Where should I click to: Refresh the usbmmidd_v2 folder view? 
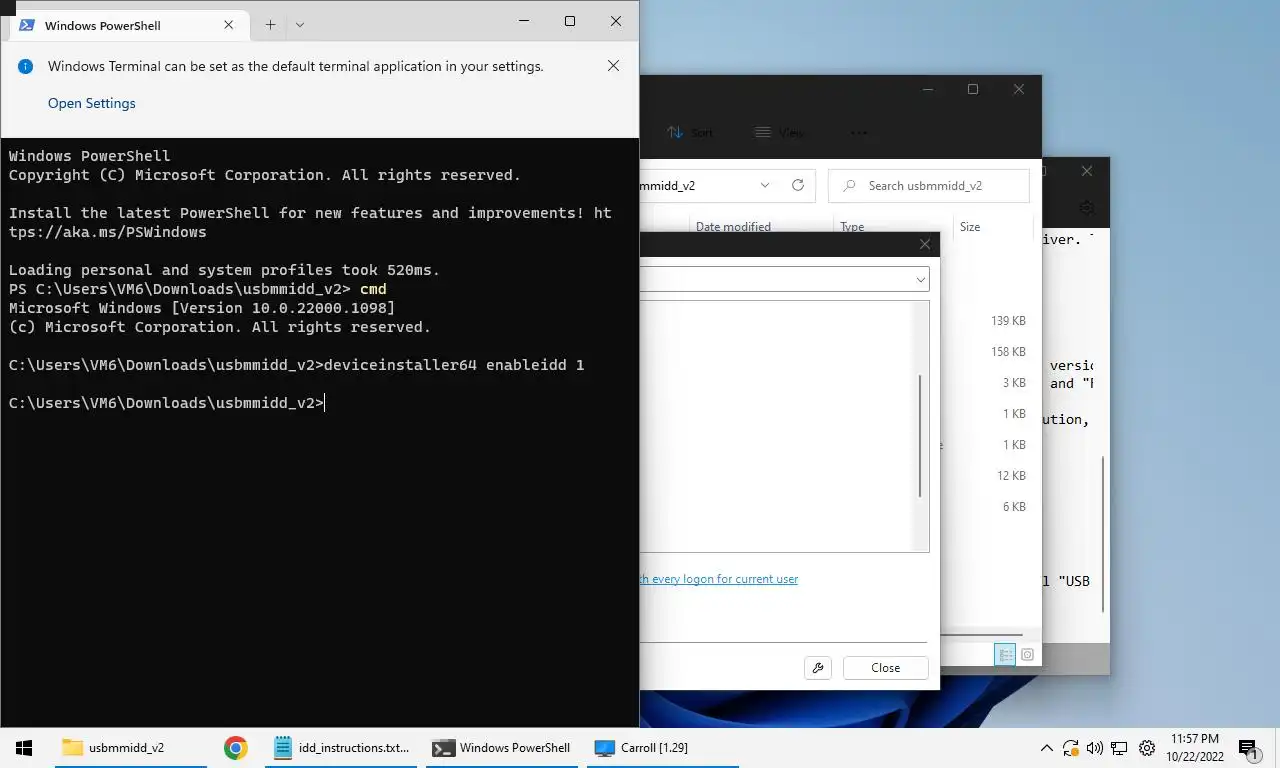pyautogui.click(x=798, y=185)
